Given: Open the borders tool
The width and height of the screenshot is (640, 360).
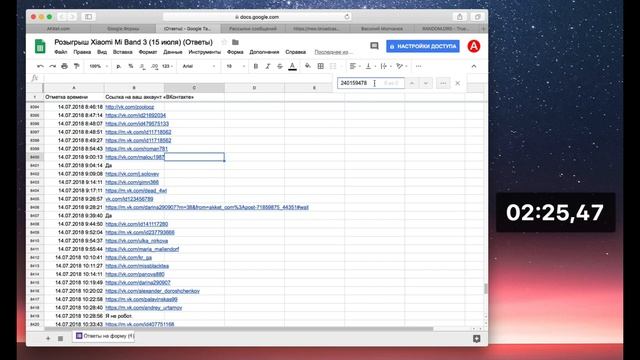Looking at the screenshot, I should pos(320,66).
